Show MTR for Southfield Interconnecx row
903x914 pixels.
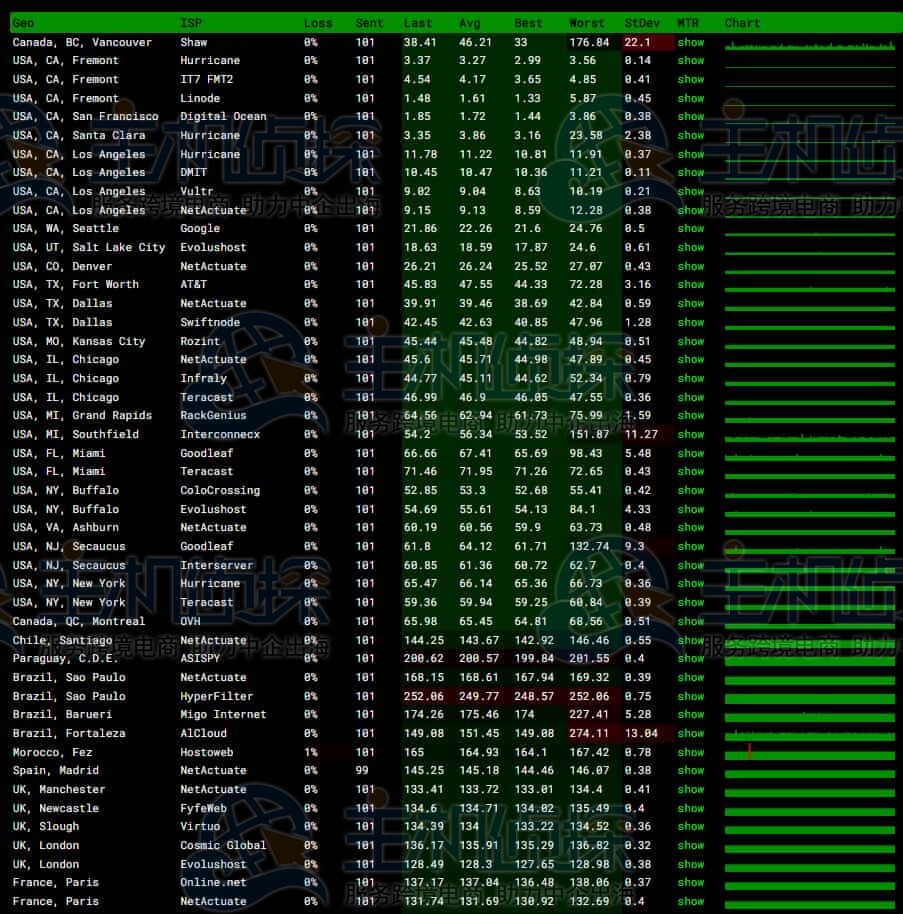(691, 434)
